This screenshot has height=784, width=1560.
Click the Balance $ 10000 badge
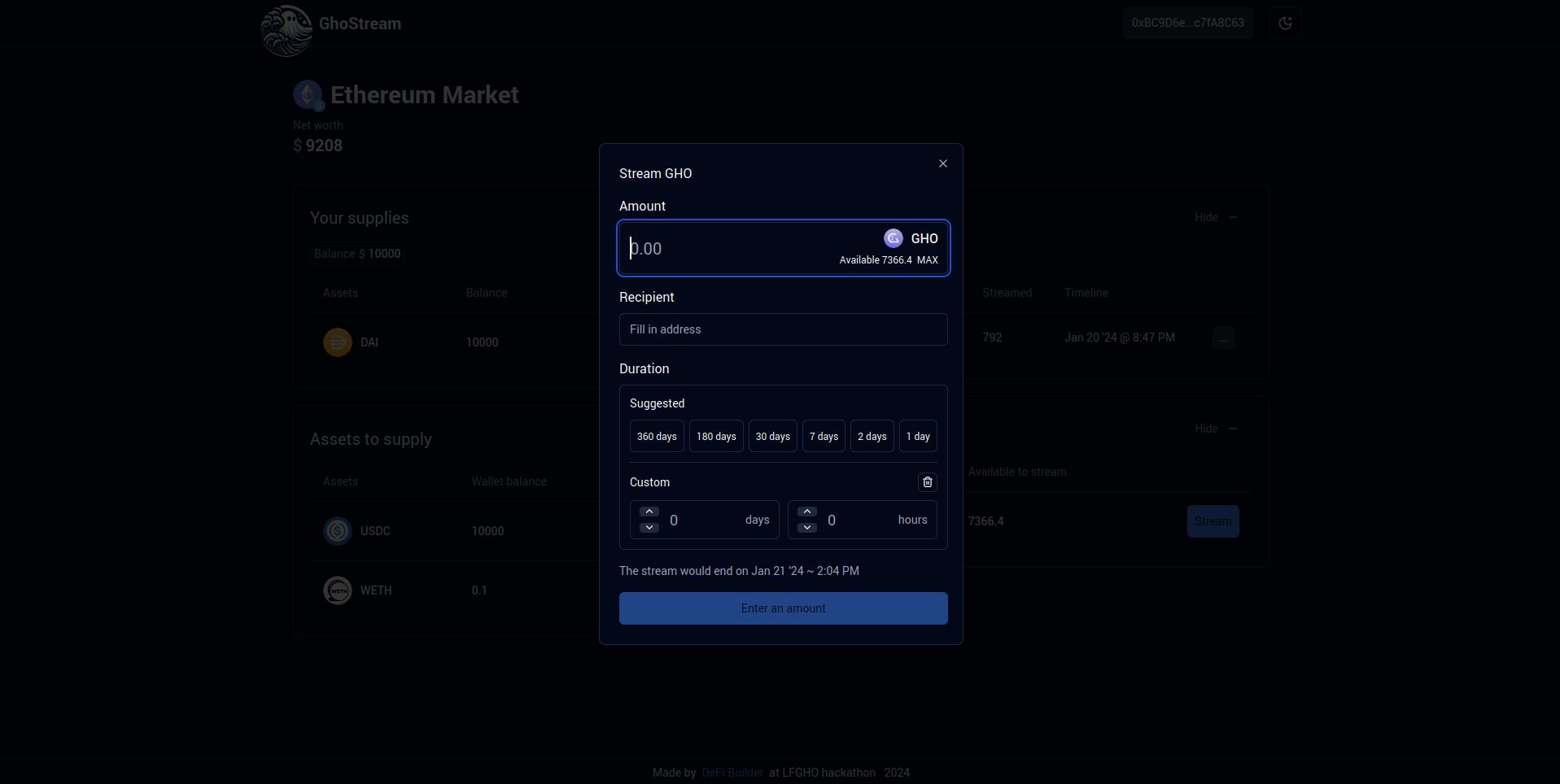click(357, 254)
